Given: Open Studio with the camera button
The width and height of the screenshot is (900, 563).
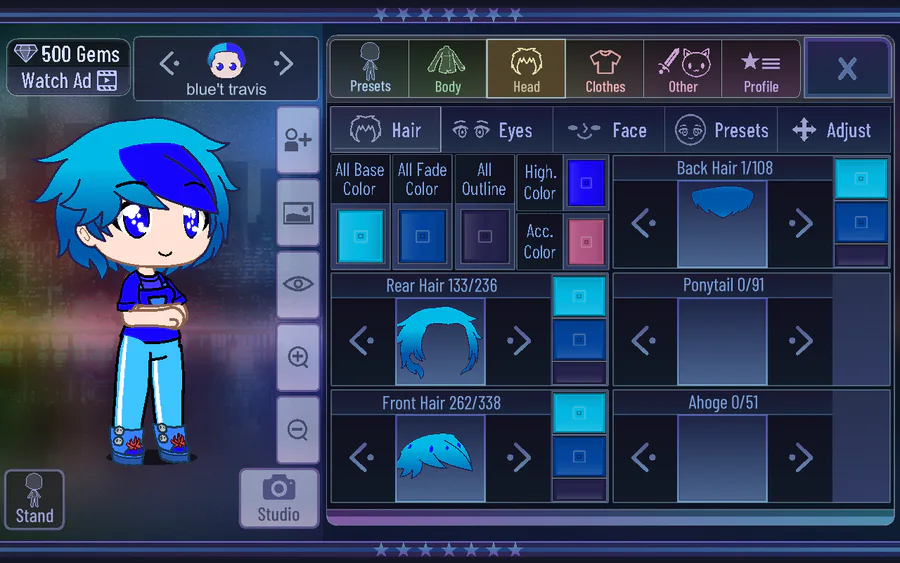Looking at the screenshot, I should point(279,498).
